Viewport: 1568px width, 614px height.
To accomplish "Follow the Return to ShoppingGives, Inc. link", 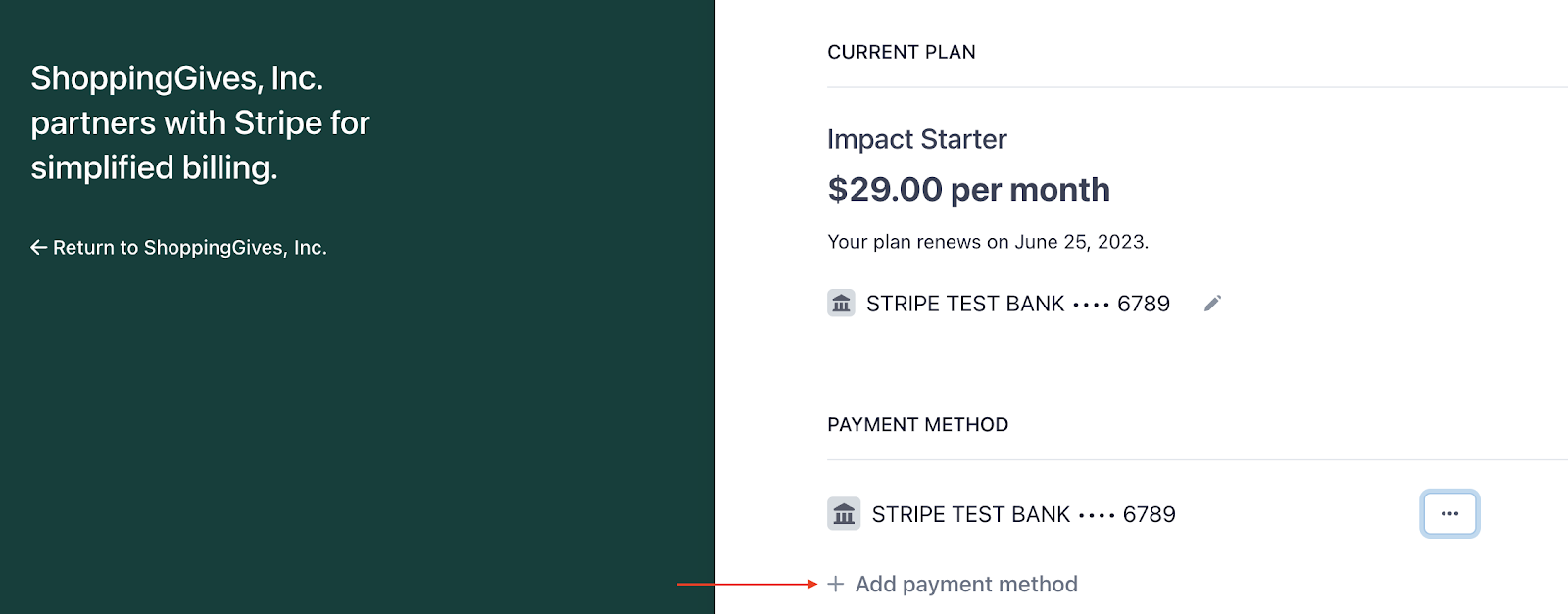I will 178,248.
